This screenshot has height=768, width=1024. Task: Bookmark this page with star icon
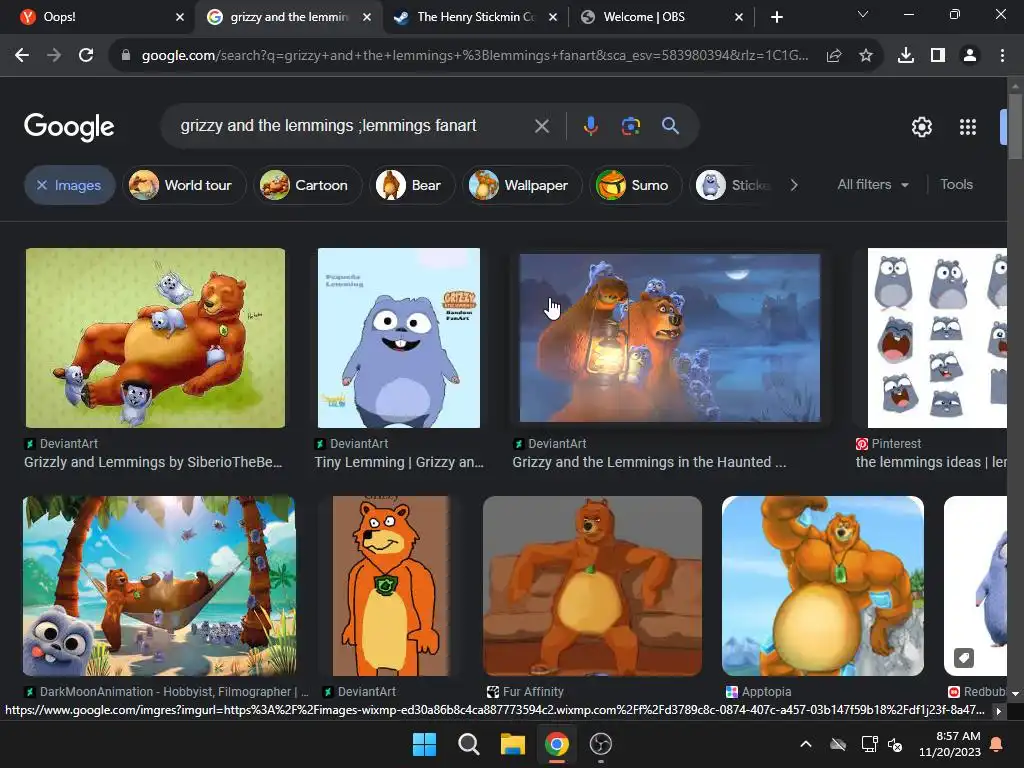tap(866, 56)
